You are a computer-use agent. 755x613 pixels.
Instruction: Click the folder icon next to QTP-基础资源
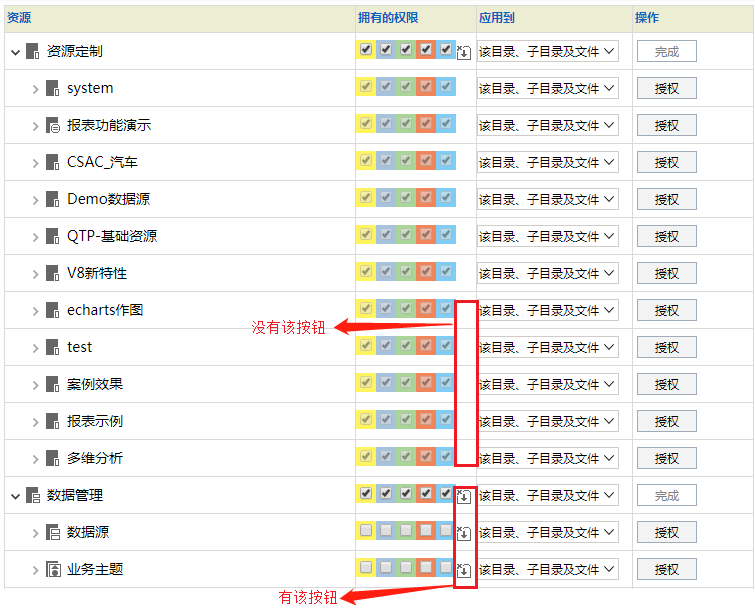click(x=52, y=236)
